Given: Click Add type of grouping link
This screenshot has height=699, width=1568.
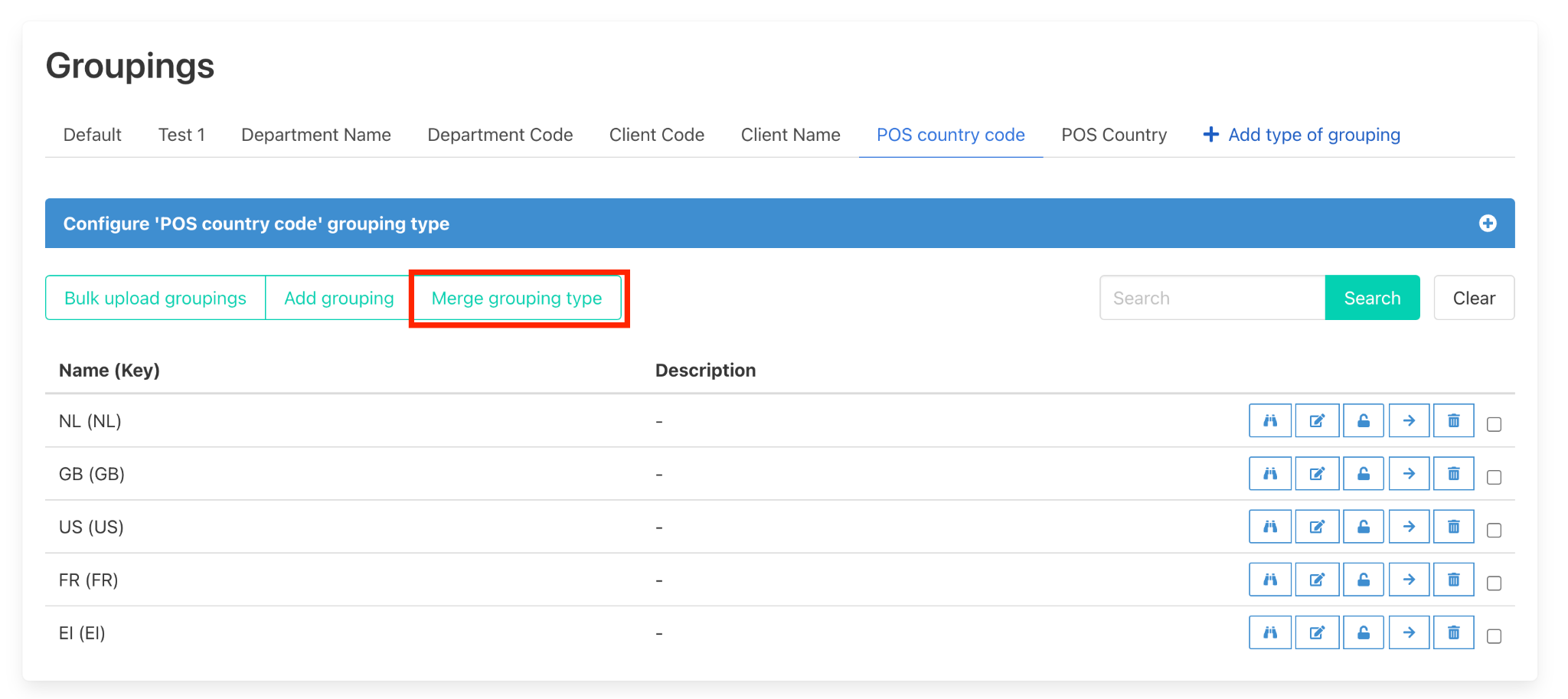Looking at the screenshot, I should pos(1302,135).
